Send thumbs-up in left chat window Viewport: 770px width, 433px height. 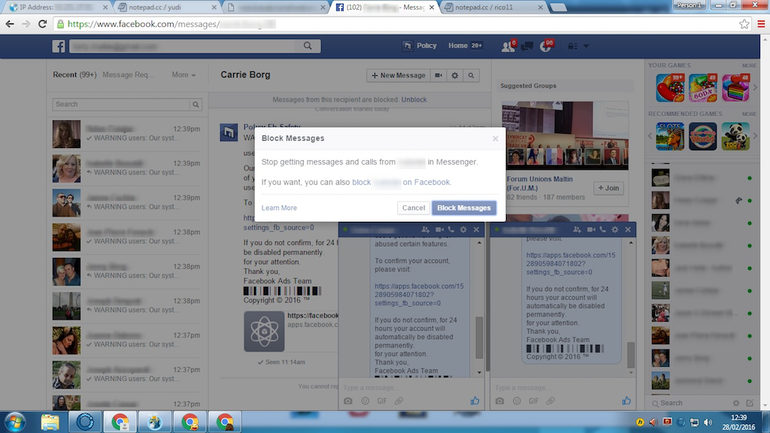click(475, 401)
